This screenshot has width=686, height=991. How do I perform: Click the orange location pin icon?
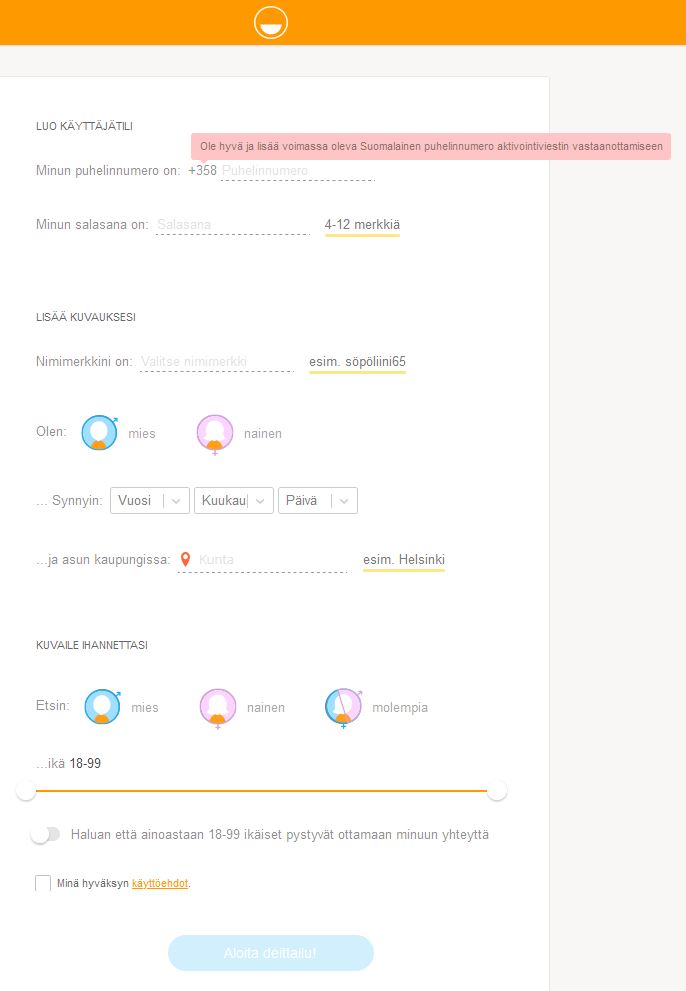click(x=185, y=560)
